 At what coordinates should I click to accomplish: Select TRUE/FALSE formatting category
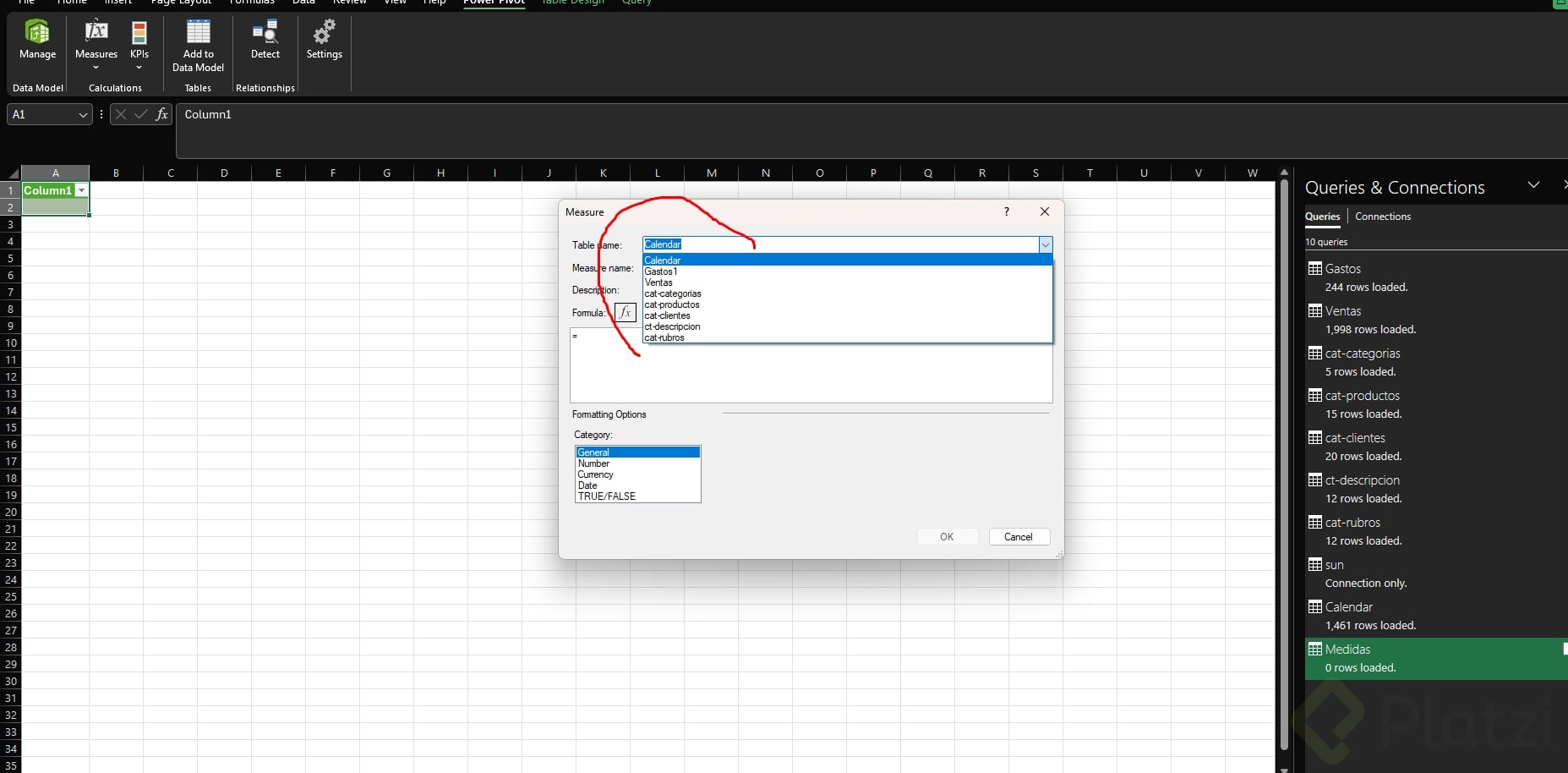[638, 496]
